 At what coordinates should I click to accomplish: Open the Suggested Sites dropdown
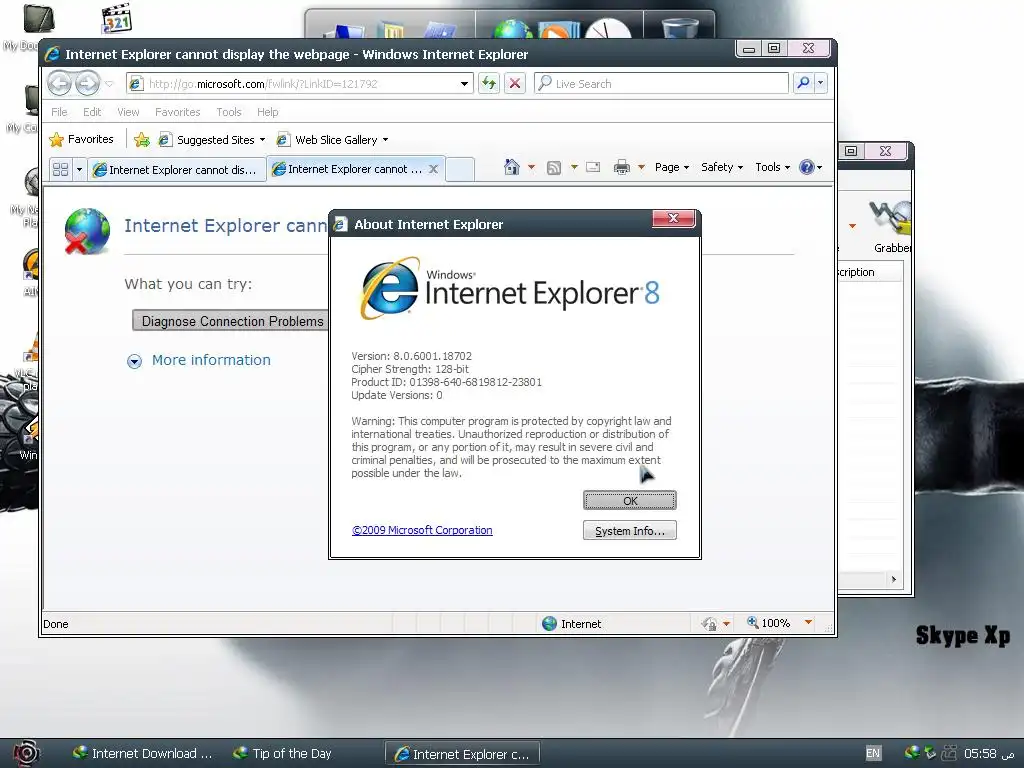[263, 140]
